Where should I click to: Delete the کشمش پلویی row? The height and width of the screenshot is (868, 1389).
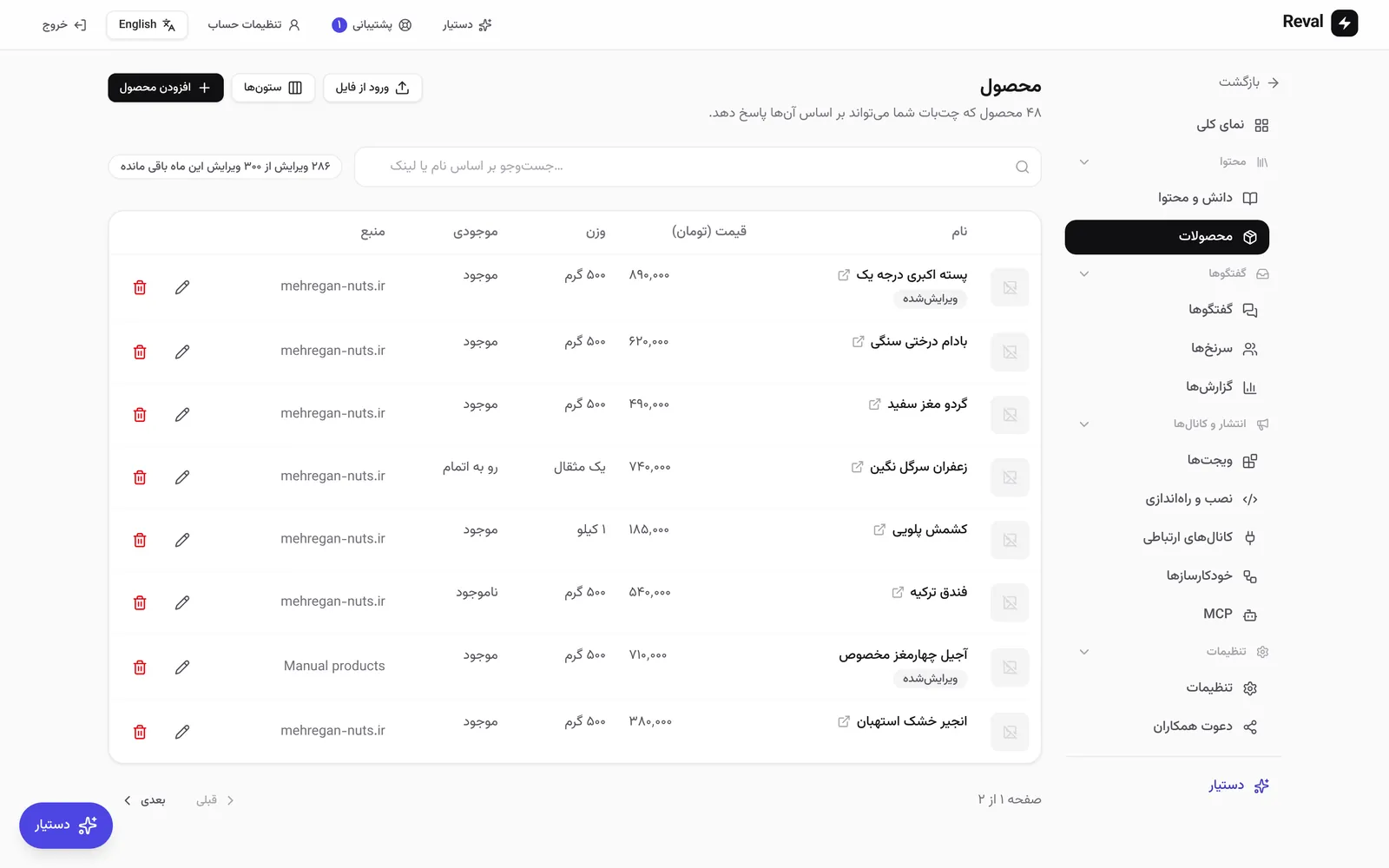(140, 540)
